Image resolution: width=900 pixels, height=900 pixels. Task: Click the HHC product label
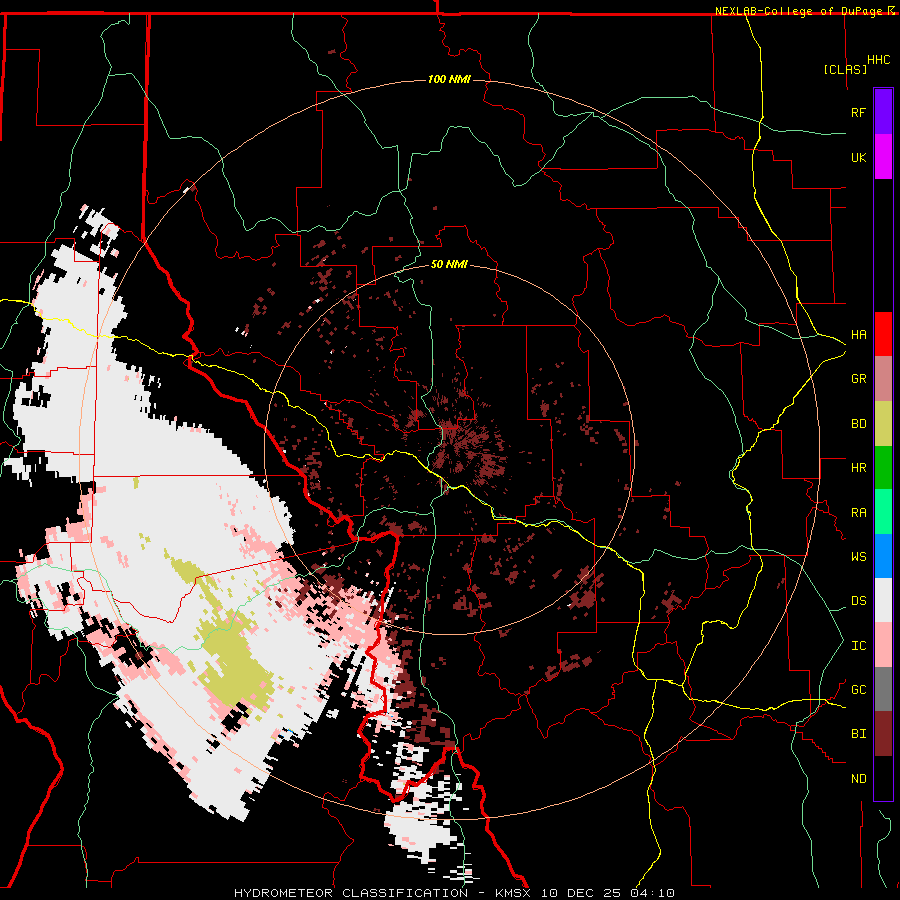coord(879,60)
